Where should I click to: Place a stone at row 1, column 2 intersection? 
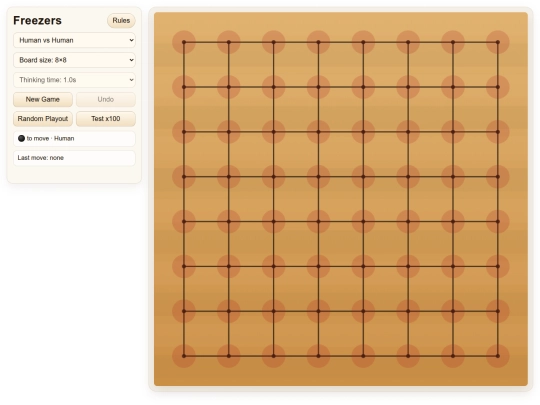(229, 42)
